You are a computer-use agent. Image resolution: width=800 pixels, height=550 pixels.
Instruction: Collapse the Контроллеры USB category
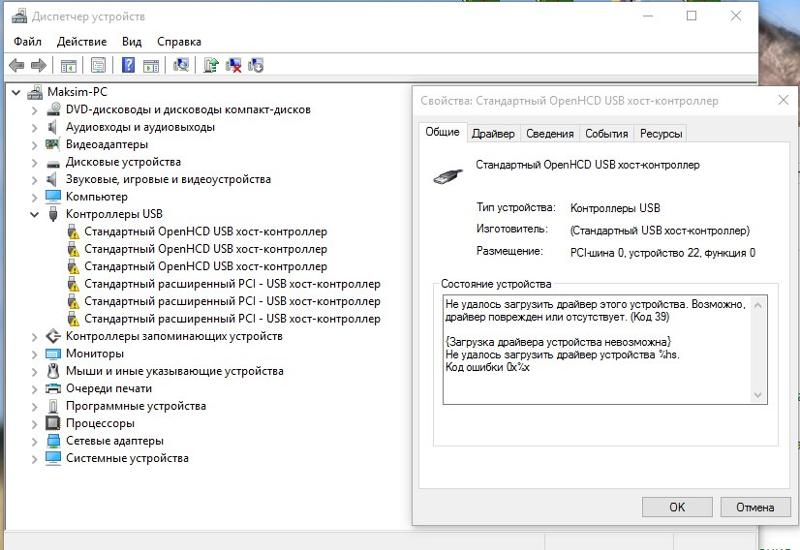[x=34, y=214]
